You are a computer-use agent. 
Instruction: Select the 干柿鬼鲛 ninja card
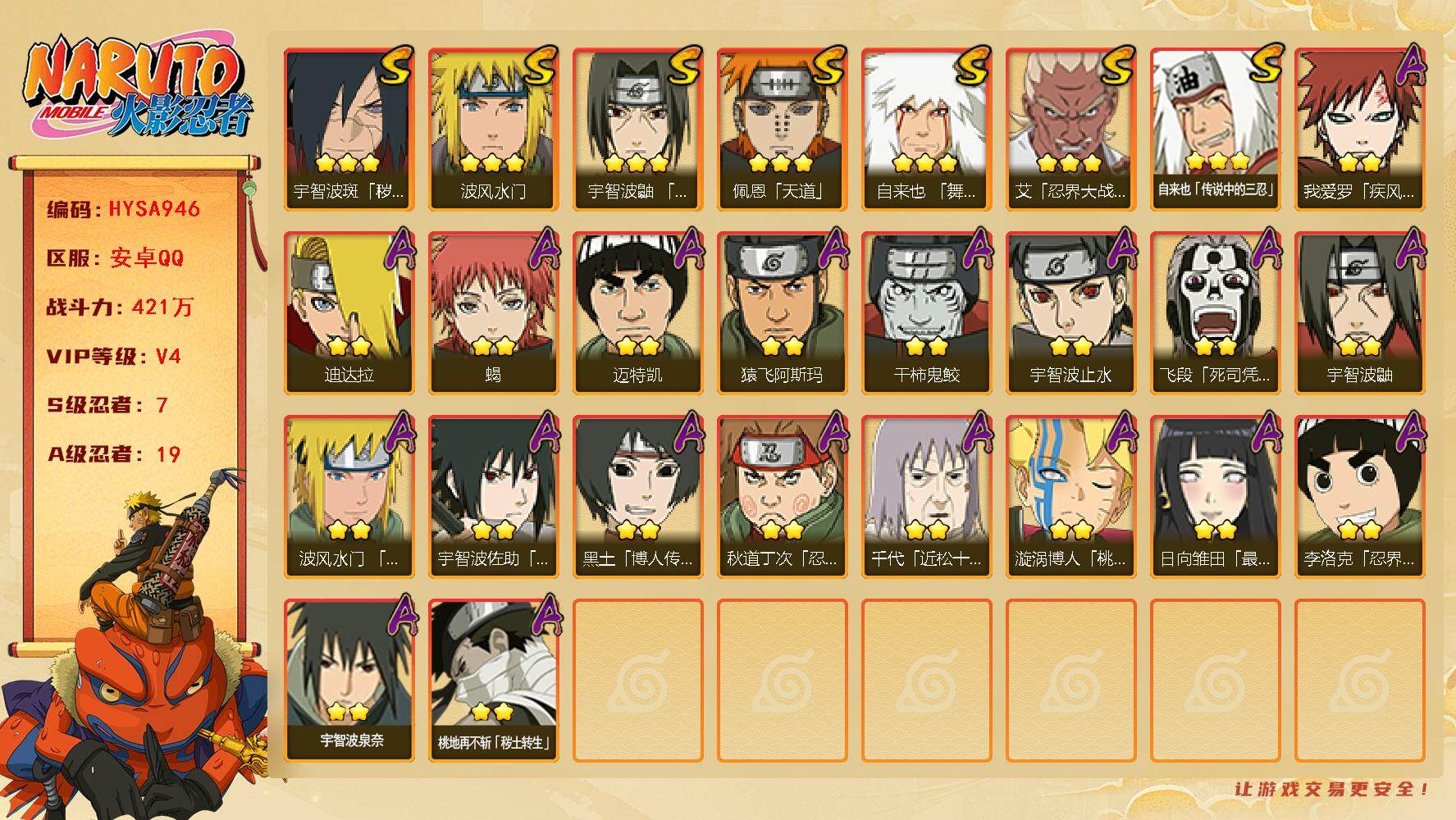pos(927,312)
